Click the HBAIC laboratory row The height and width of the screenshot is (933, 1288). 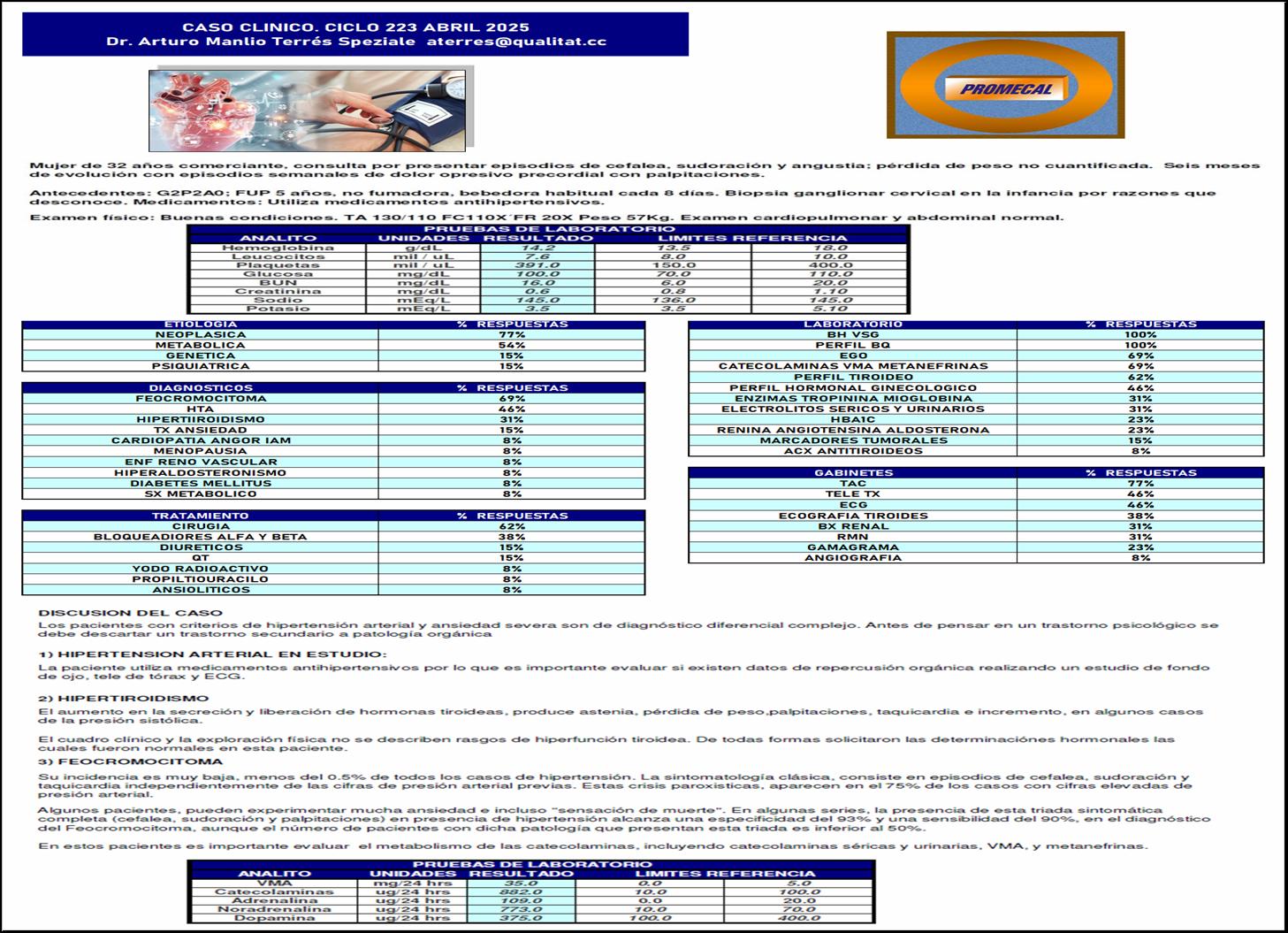[x=976, y=420]
